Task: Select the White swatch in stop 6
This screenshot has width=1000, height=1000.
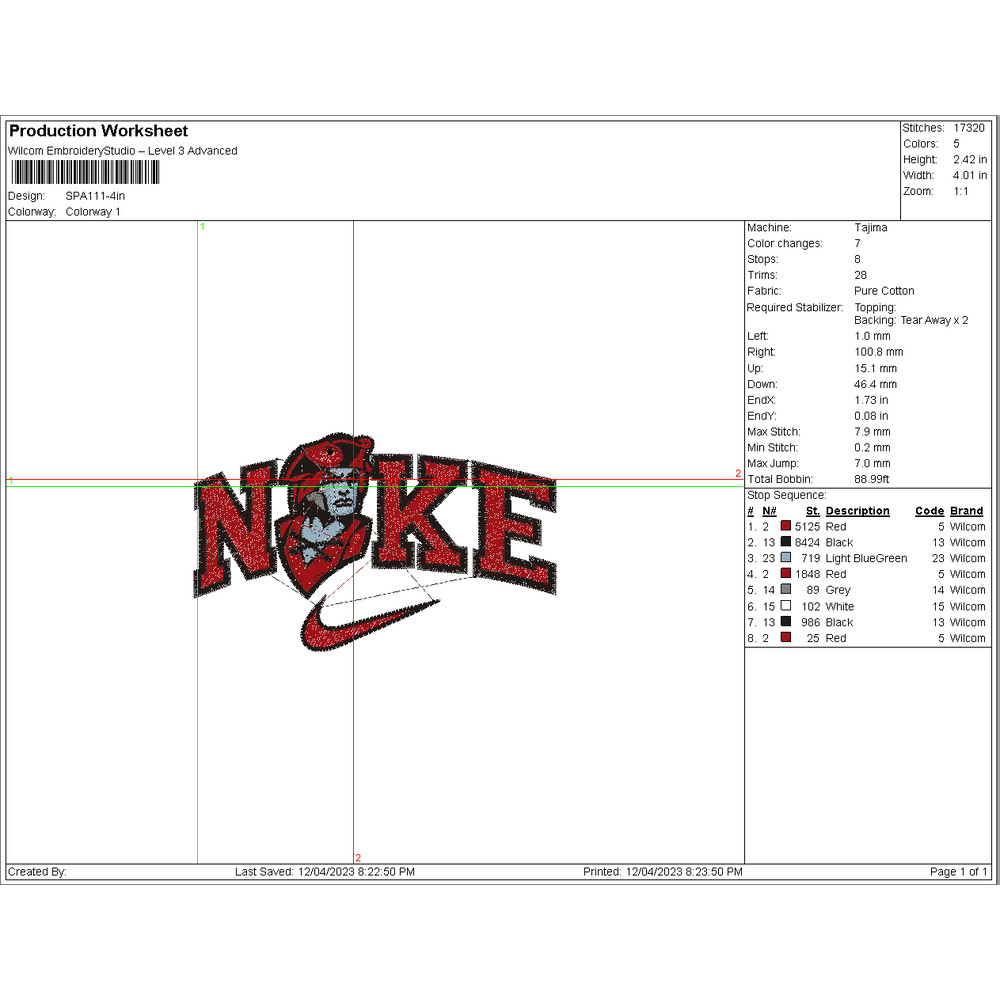Action: click(785, 606)
